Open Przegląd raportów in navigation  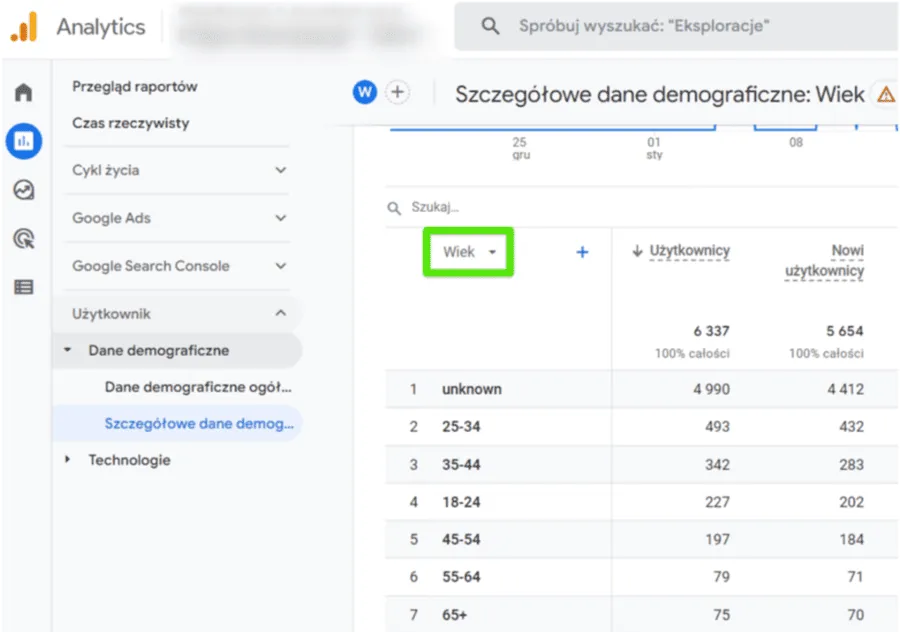coord(135,87)
